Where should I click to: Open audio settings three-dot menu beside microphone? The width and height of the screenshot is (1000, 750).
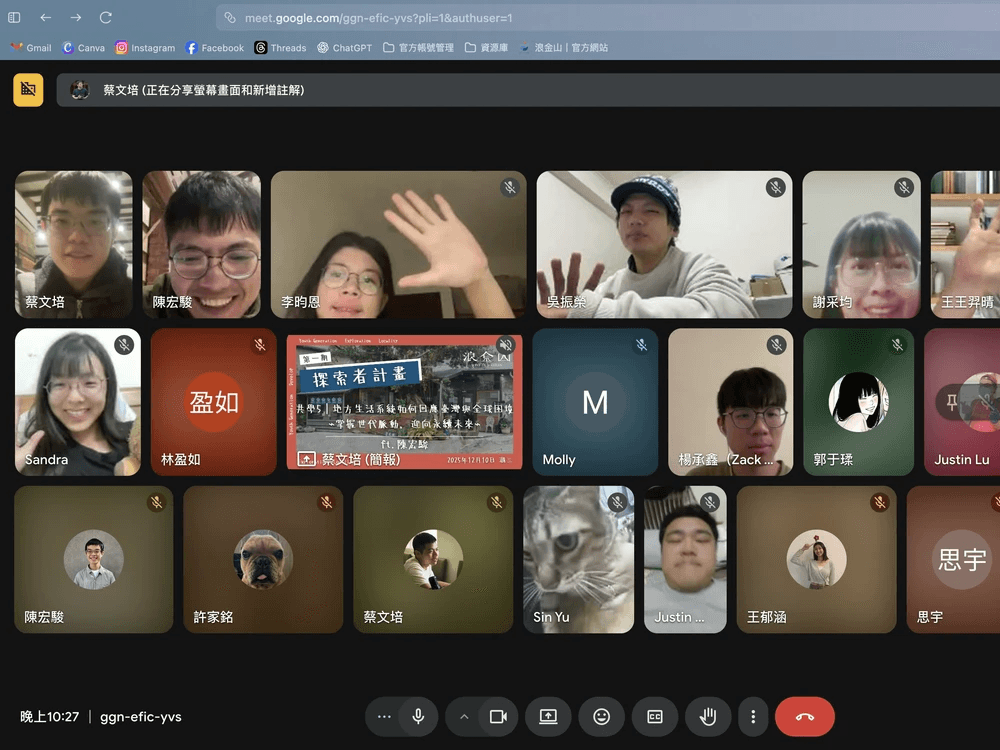[x=384, y=717]
